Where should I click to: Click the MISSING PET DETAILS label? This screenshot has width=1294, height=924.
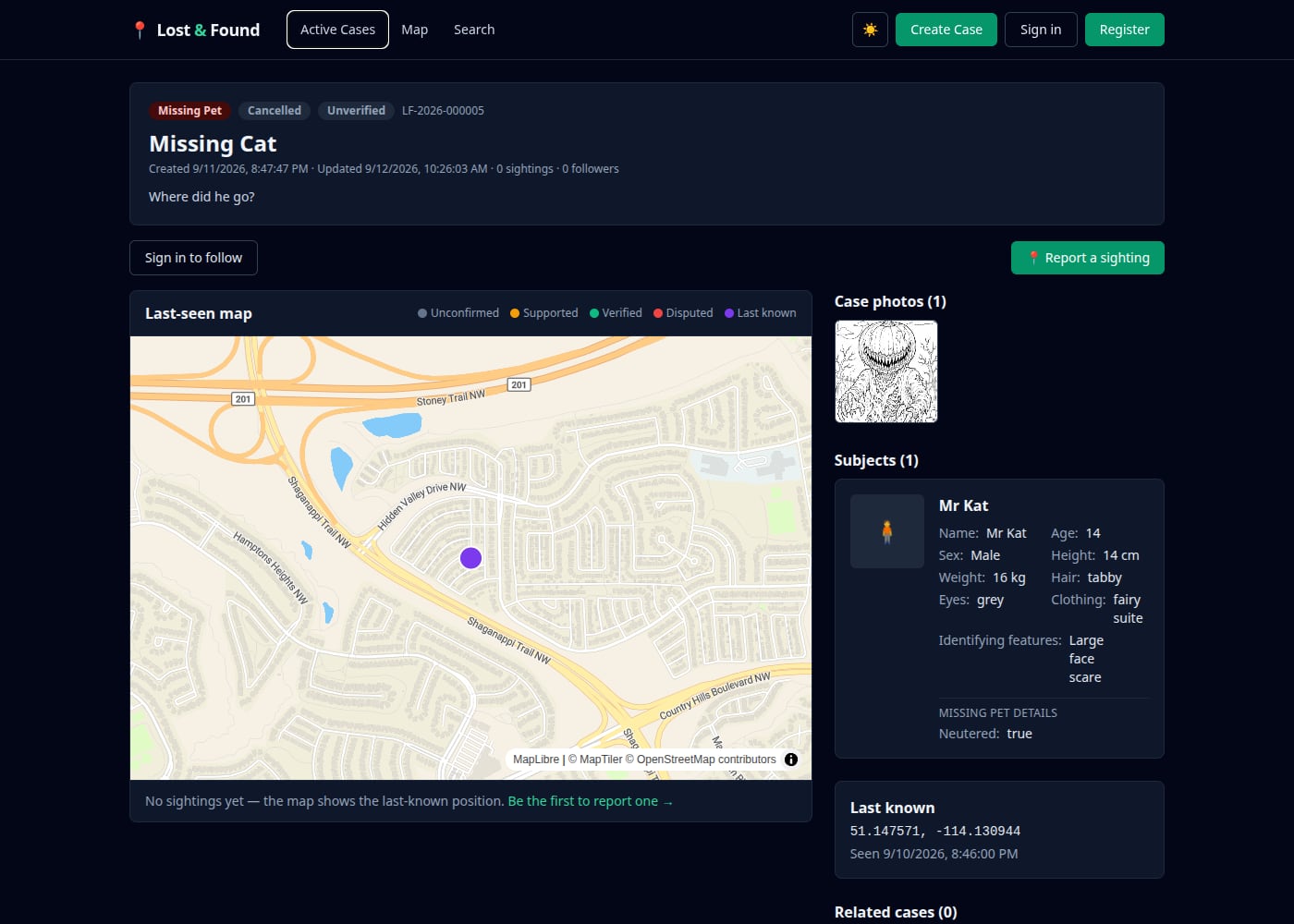point(997,712)
